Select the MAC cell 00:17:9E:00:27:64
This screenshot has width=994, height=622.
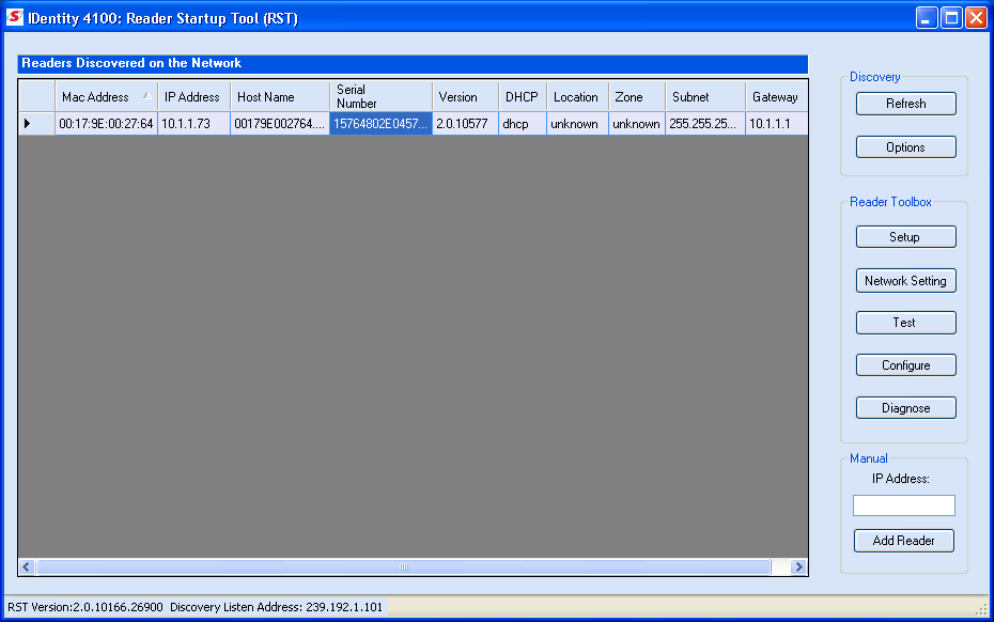click(106, 124)
